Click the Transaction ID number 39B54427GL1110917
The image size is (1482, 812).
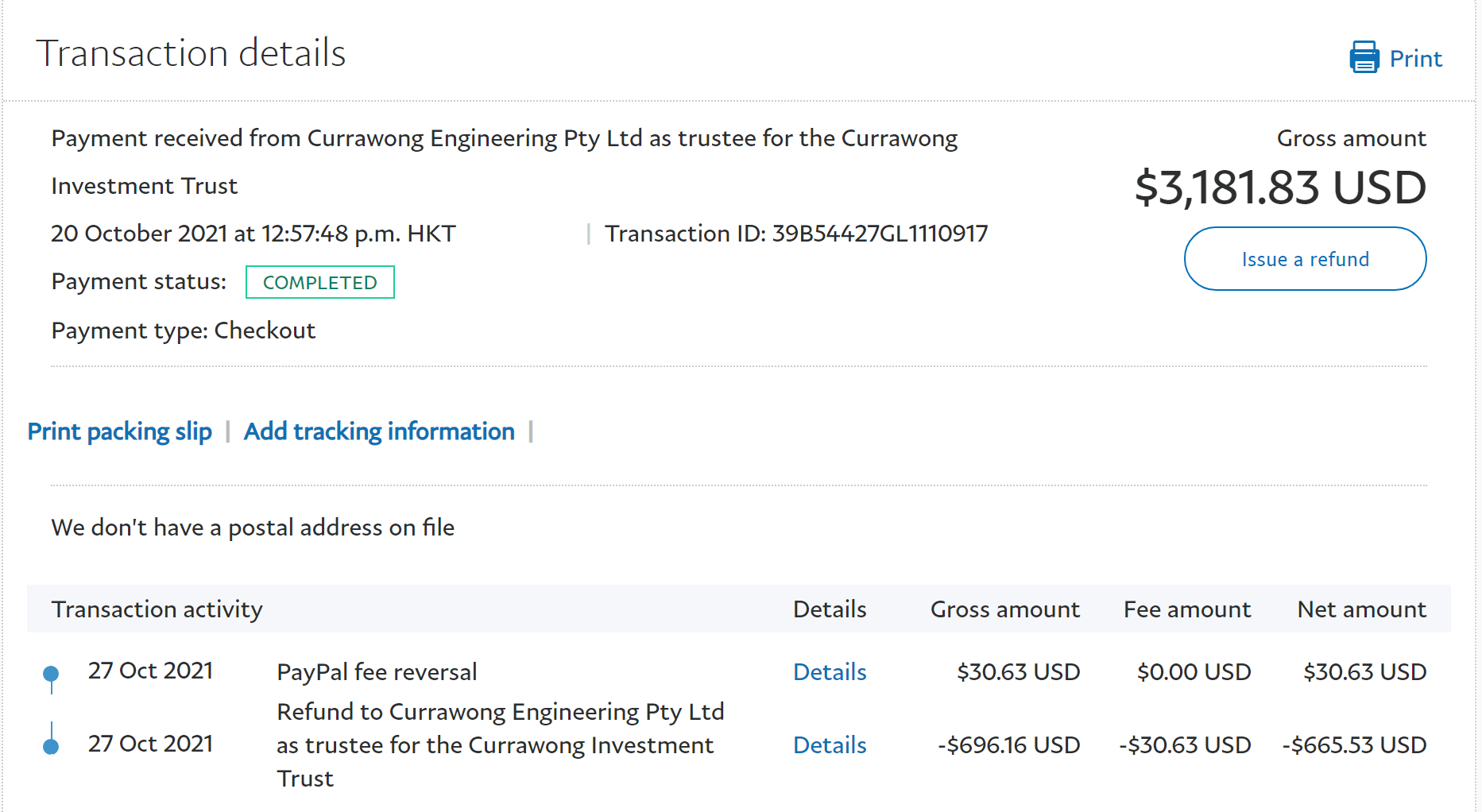point(880,234)
